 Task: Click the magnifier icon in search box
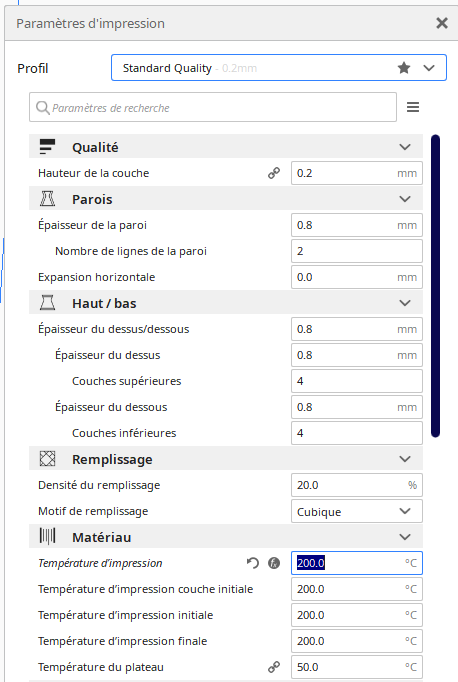click(43, 107)
